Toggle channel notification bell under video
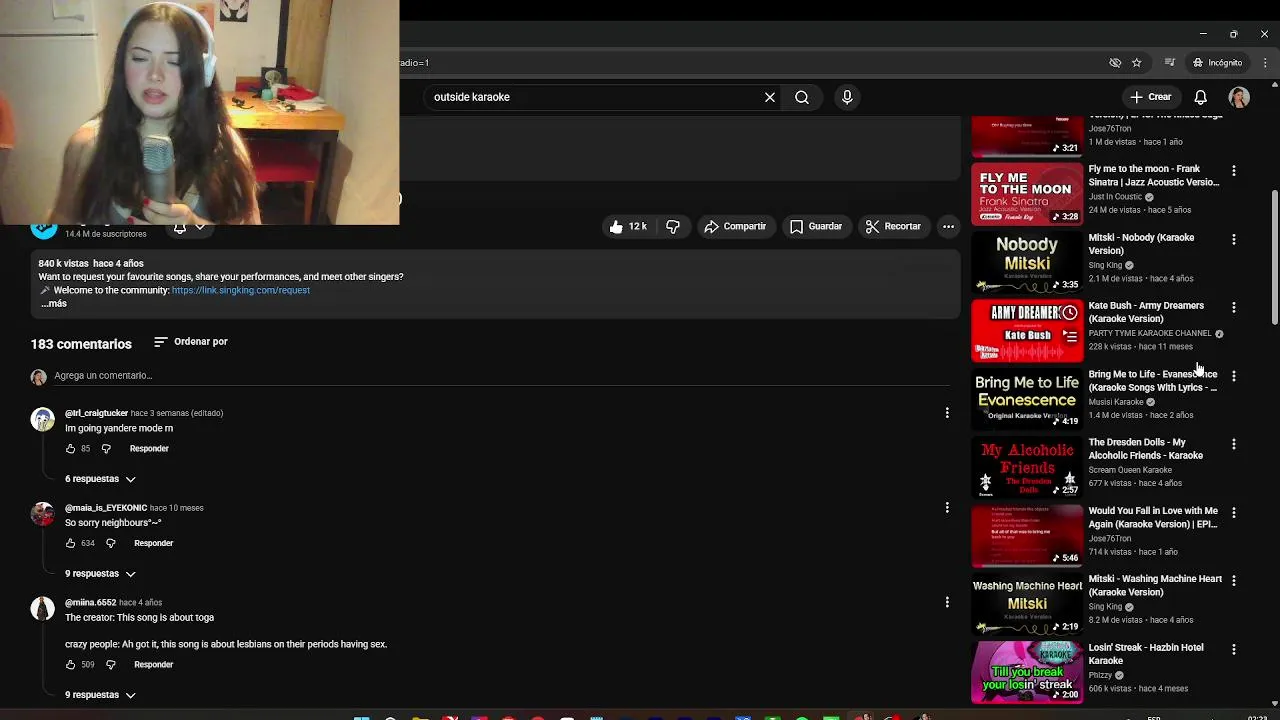Image resolution: width=1280 pixels, height=720 pixels. 189,228
